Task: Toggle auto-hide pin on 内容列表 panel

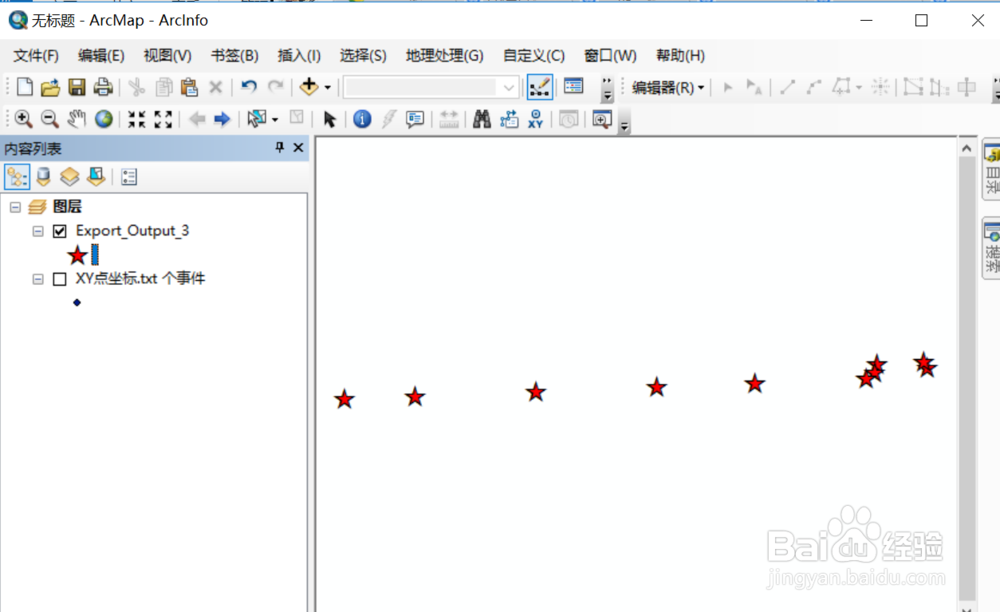Action: pos(279,148)
